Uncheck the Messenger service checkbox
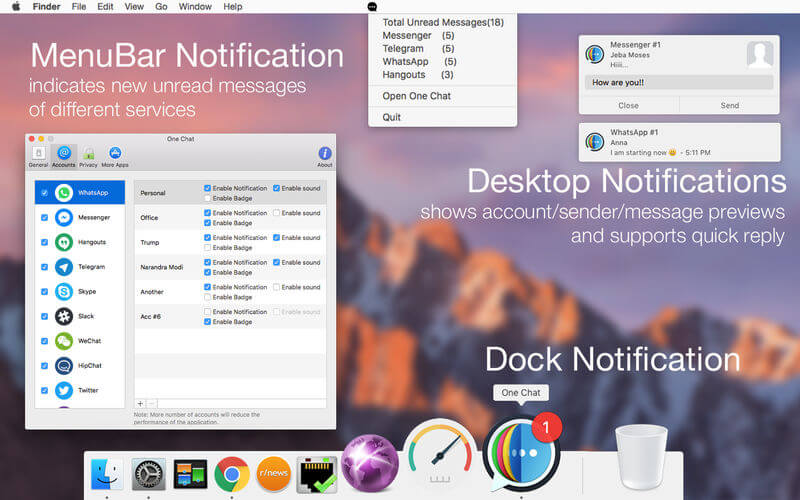Viewport: 800px width, 500px height. click(44, 217)
